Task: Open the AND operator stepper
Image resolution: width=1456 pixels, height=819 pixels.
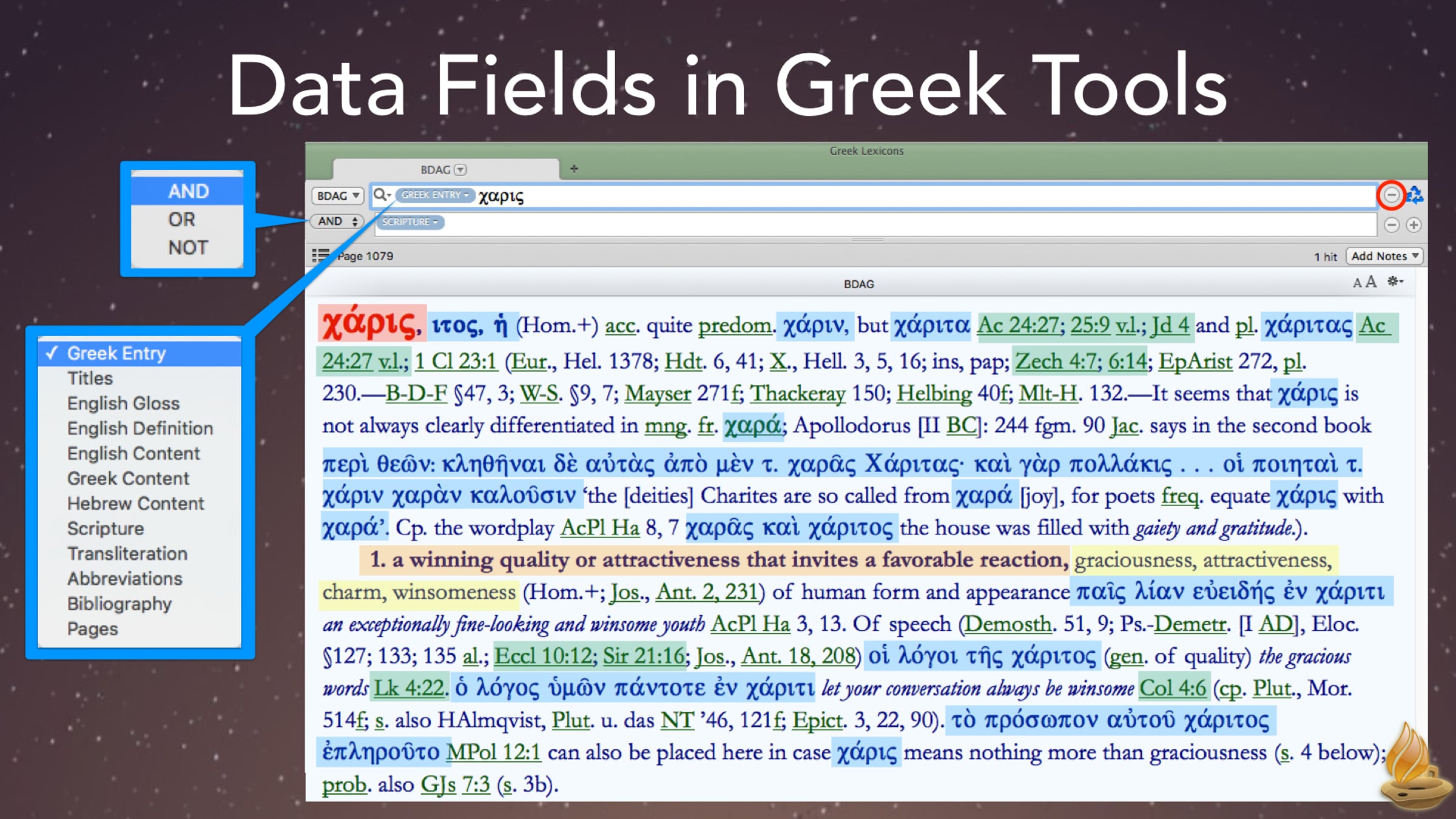Action: click(x=337, y=221)
